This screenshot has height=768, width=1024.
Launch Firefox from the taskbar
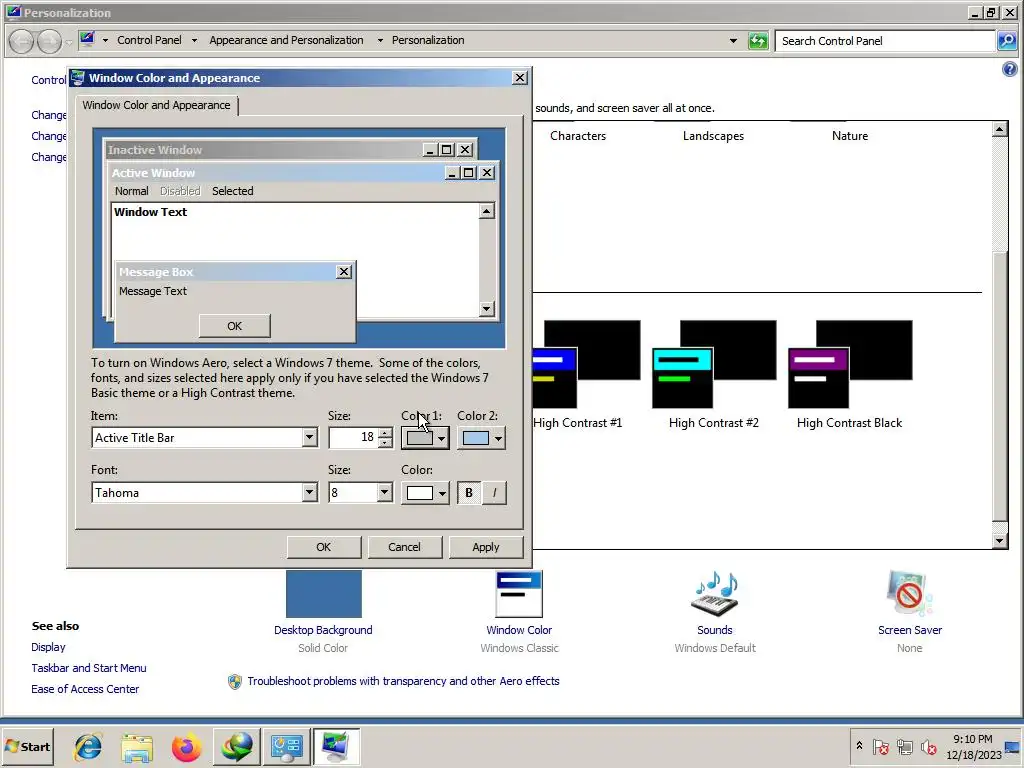pos(186,747)
